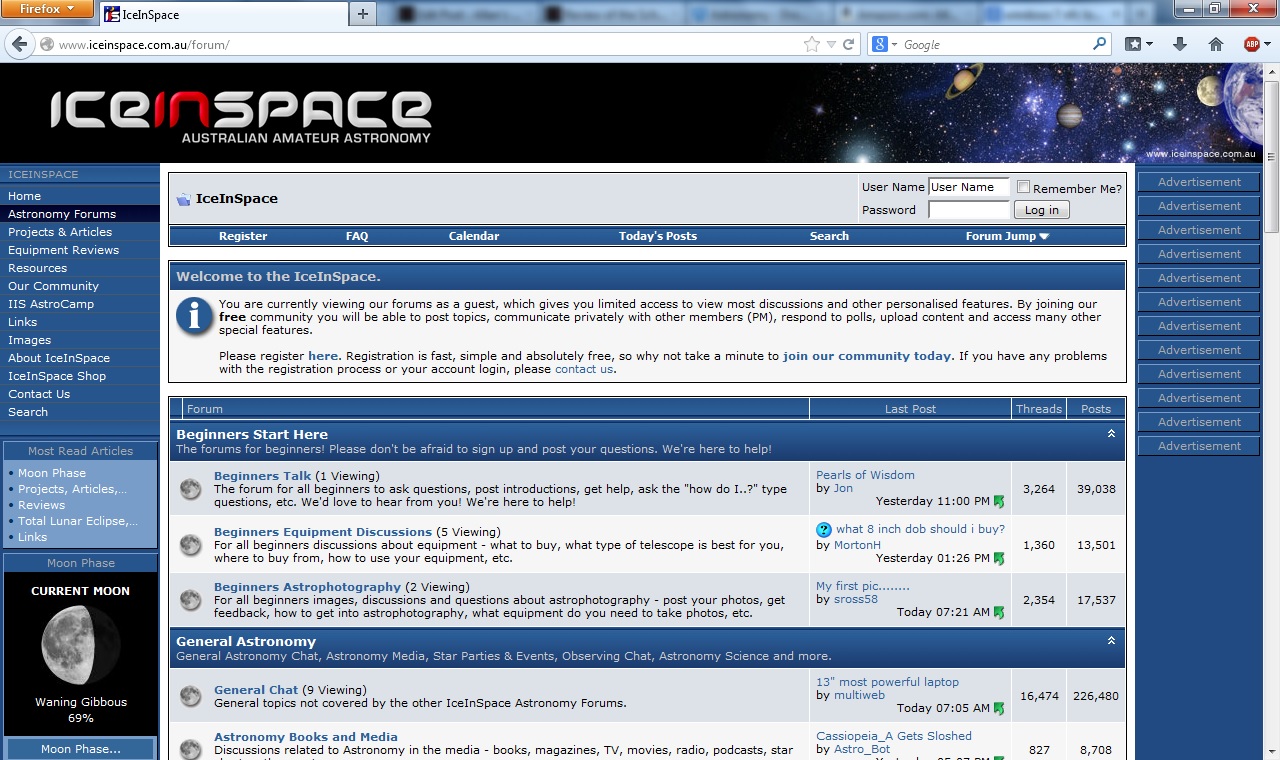1280x760 pixels.
Task: Open the Forum Jump dropdown
Action: 1007,236
